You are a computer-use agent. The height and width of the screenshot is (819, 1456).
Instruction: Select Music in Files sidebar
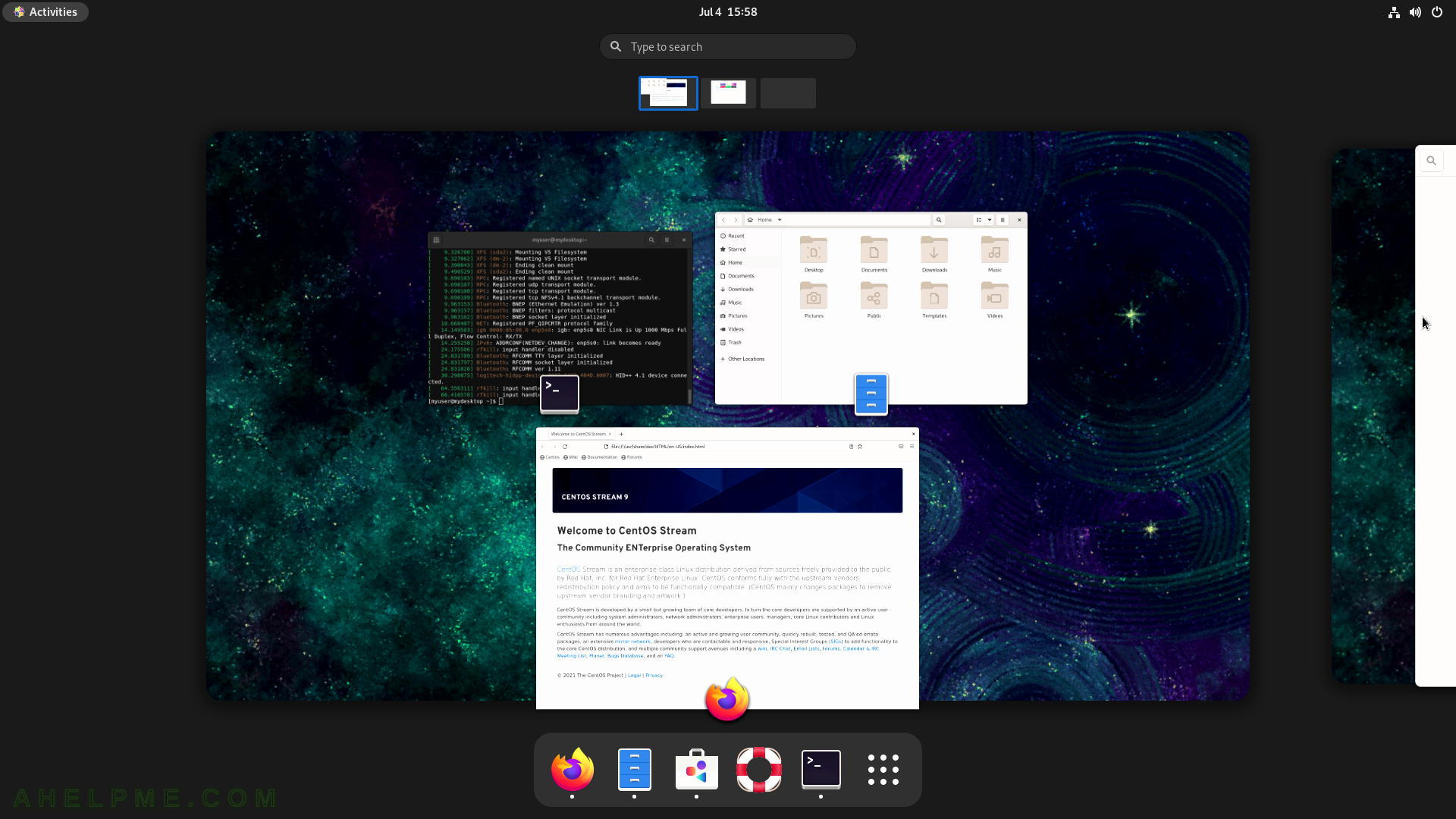[748, 303]
